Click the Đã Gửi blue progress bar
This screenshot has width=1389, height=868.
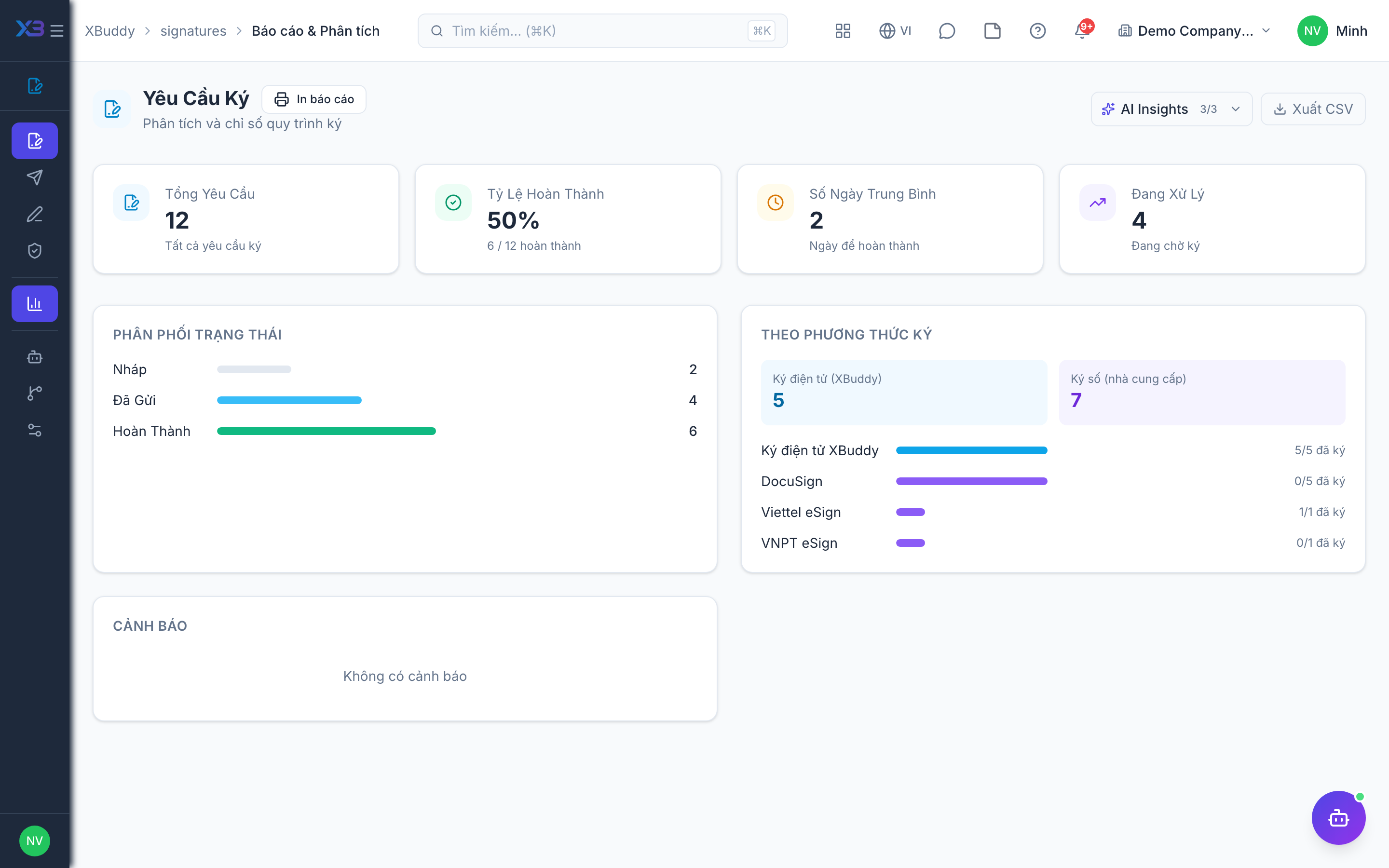coord(289,400)
